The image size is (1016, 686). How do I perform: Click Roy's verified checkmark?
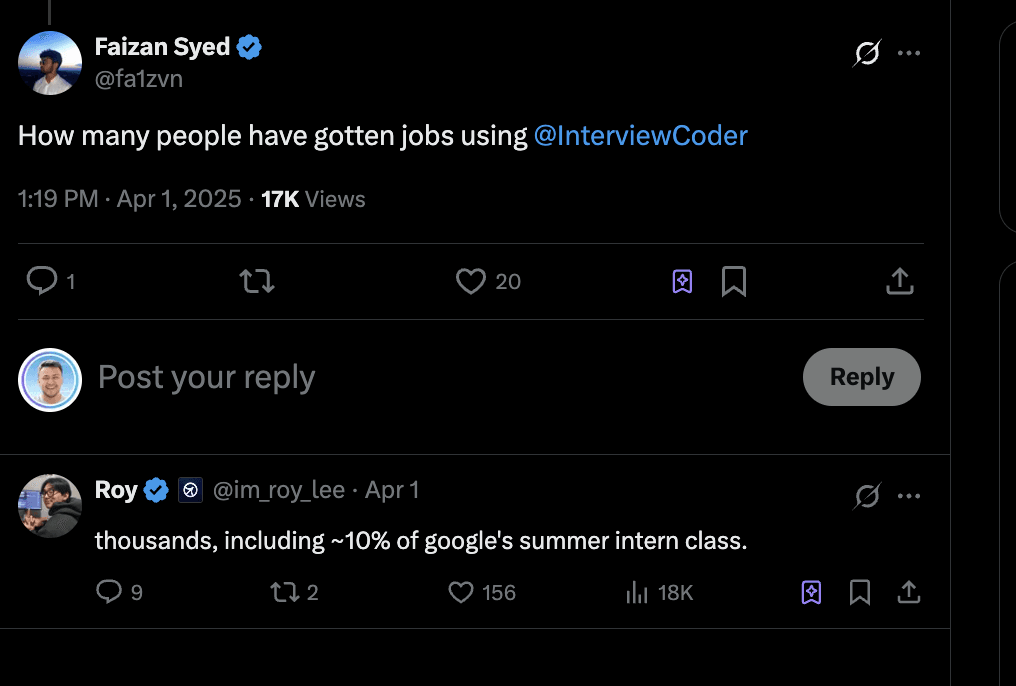tap(156, 490)
